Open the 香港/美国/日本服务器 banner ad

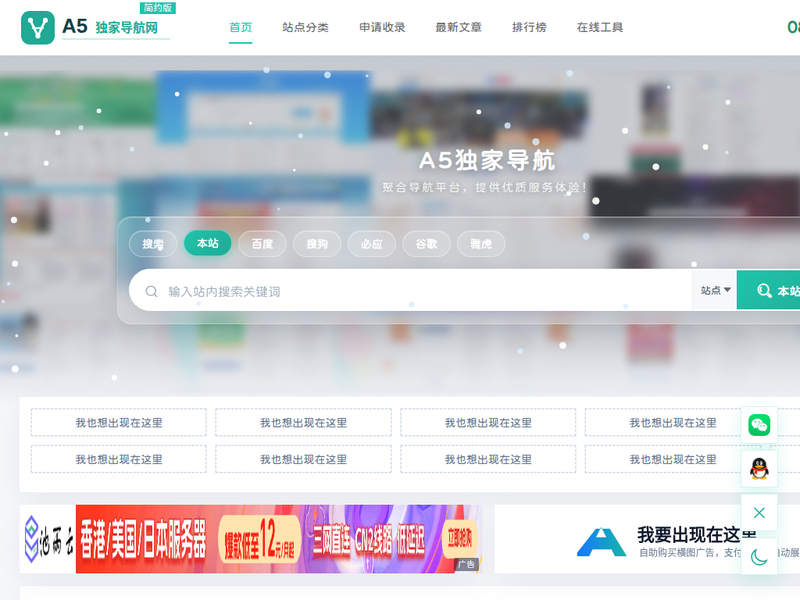[x=251, y=539]
